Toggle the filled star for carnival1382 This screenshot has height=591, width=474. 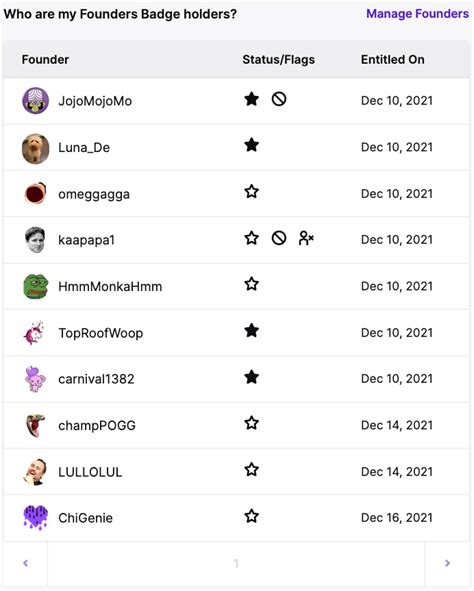point(251,377)
